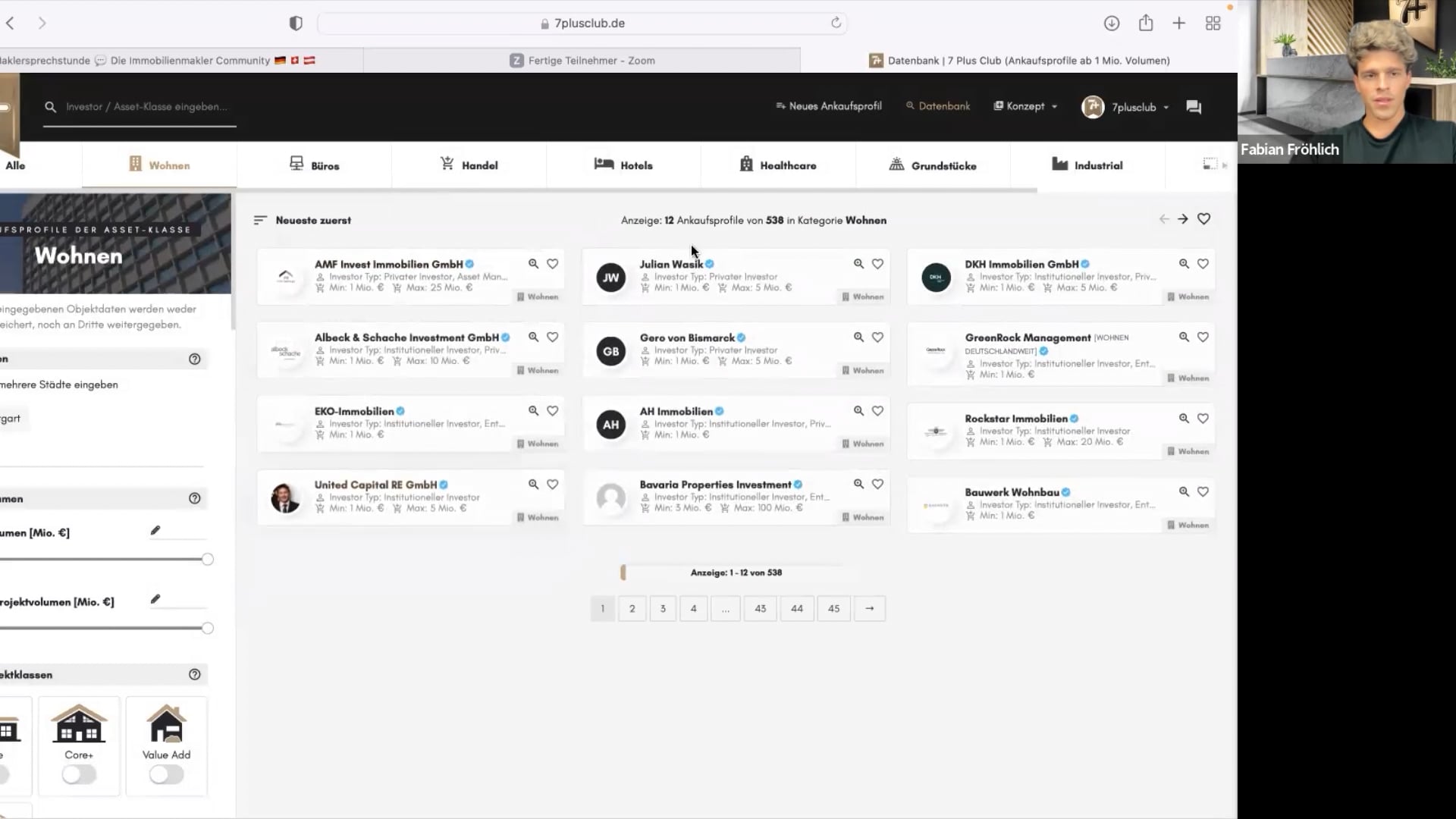Expand the 7plusclub account dropdown
The width and height of the screenshot is (1456, 819).
pyautogui.click(x=1125, y=107)
